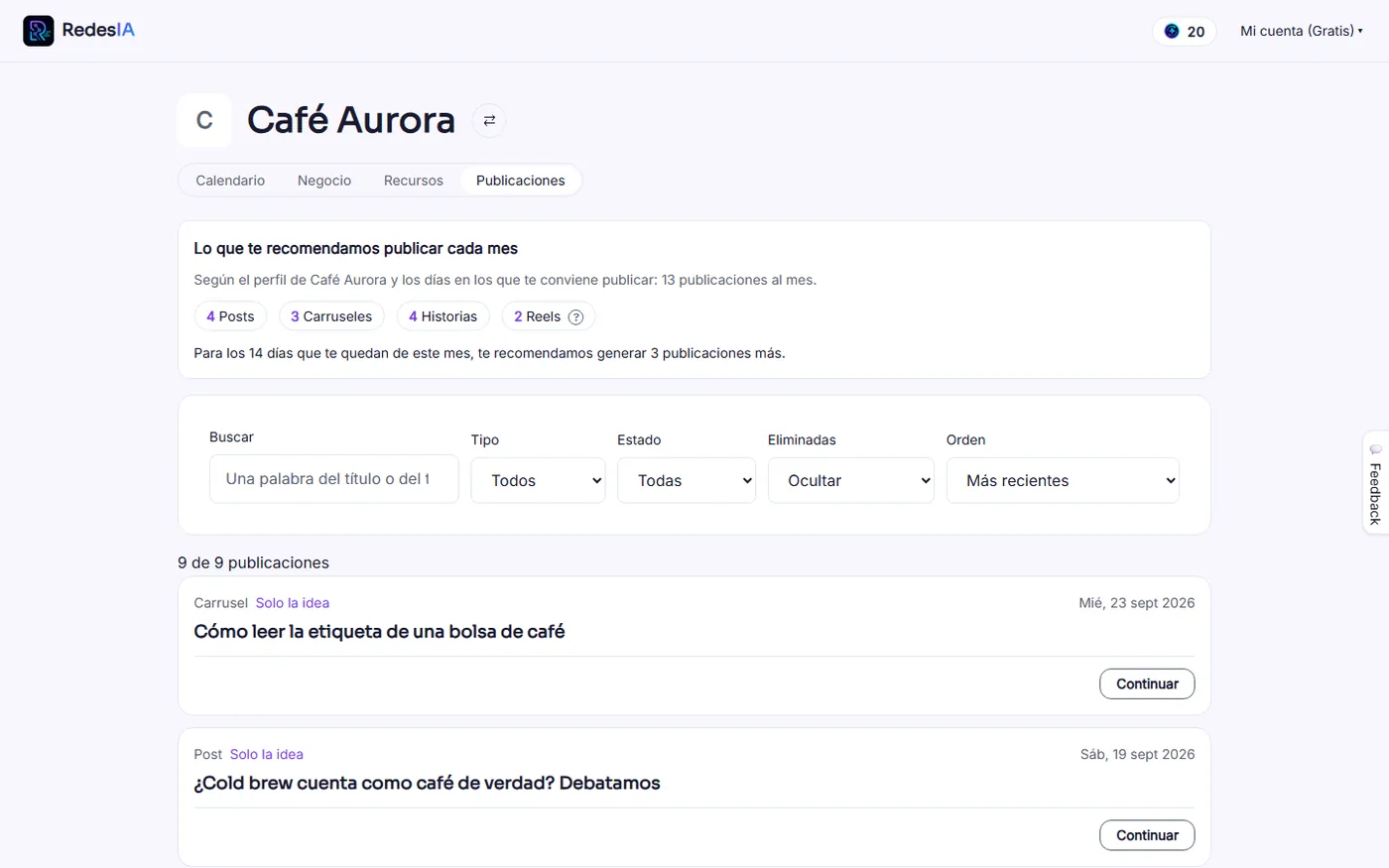Click the RedesIA logo icon
The image size is (1389, 868).
[39, 31]
